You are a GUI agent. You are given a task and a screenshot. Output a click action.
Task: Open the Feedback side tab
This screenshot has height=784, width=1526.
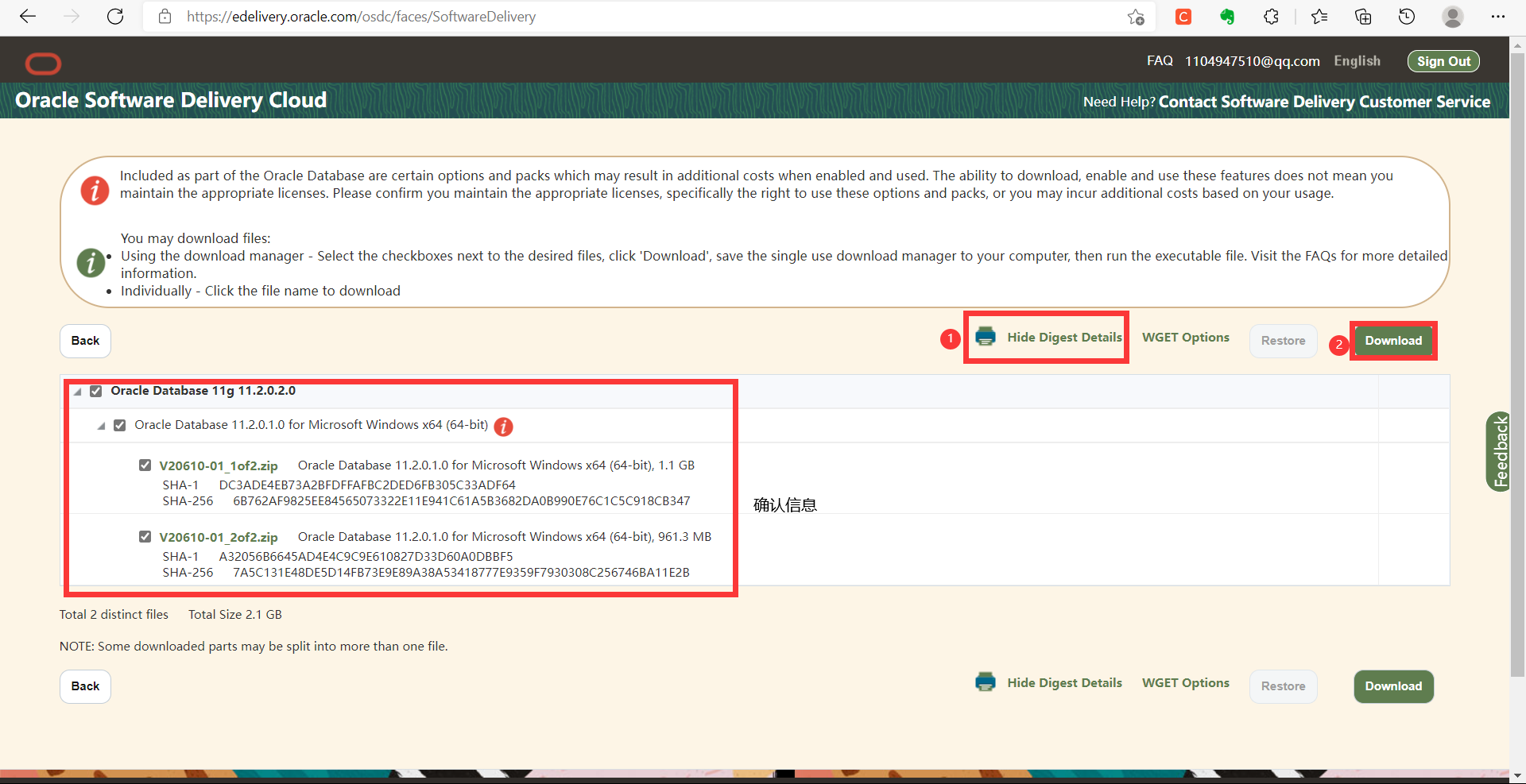pos(1499,451)
